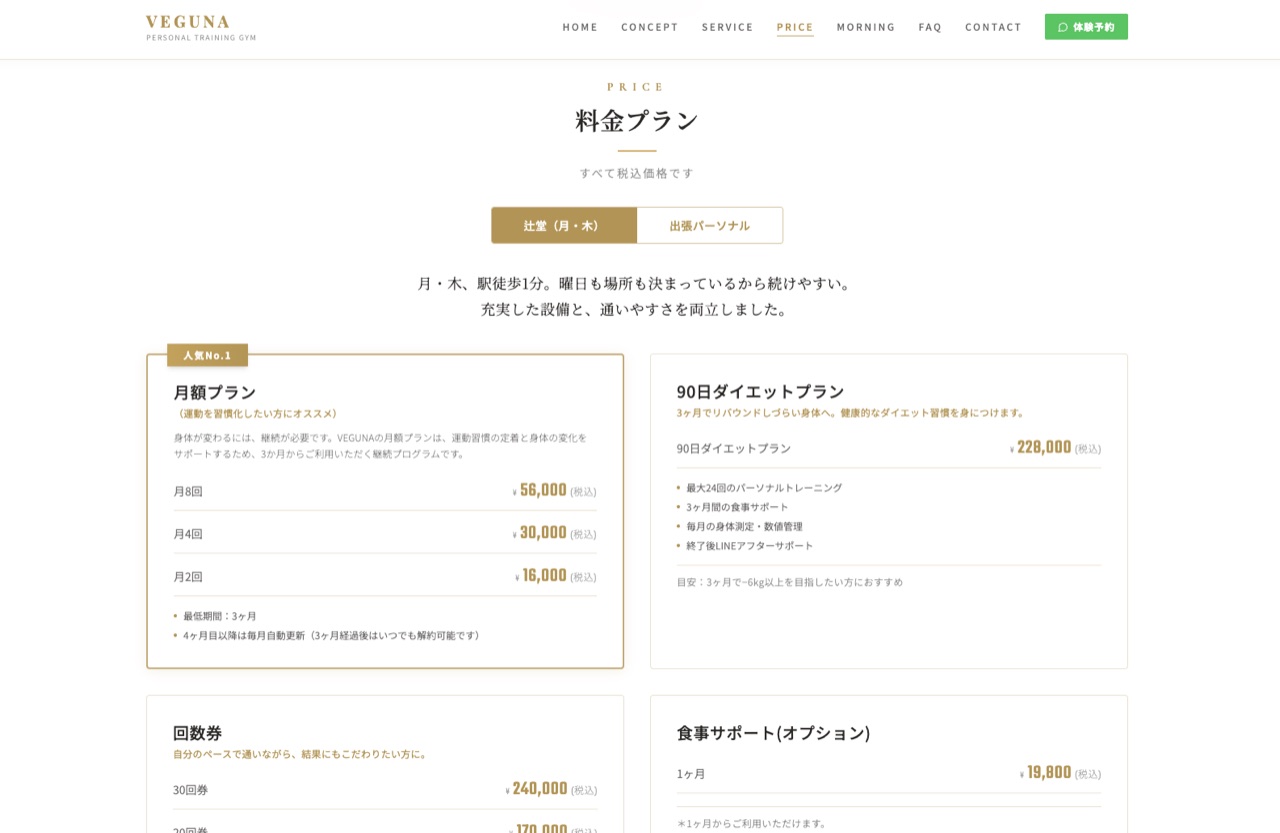1280x833 pixels.
Task: Click the 3ヶ月間の食事サポート bullet
Action: pos(737,507)
